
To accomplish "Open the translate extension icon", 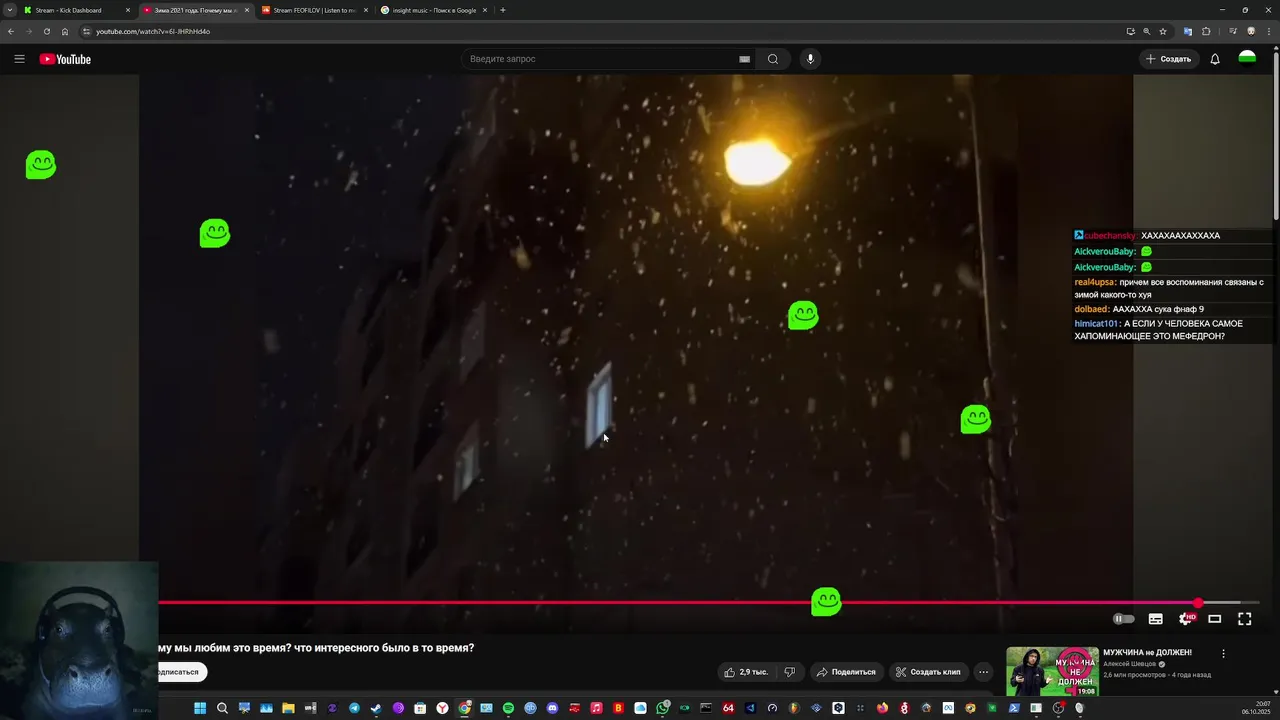I will [x=1188, y=31].
